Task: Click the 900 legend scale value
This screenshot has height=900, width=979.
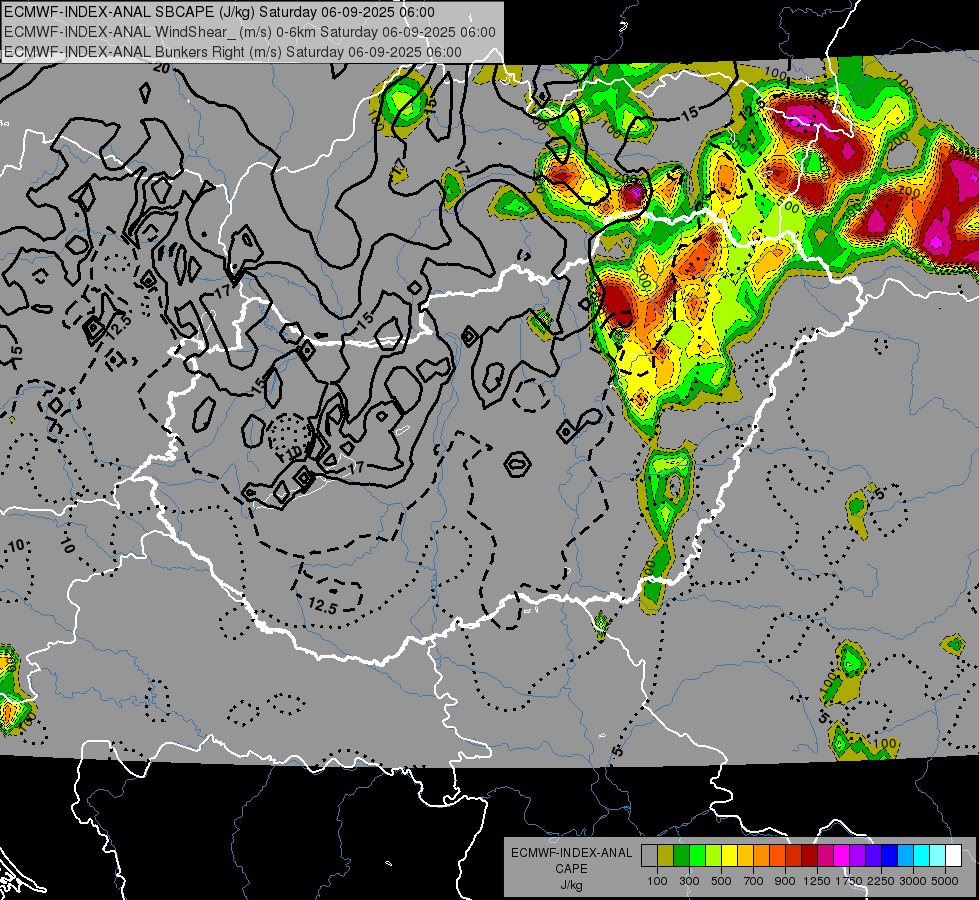Action: [x=785, y=881]
